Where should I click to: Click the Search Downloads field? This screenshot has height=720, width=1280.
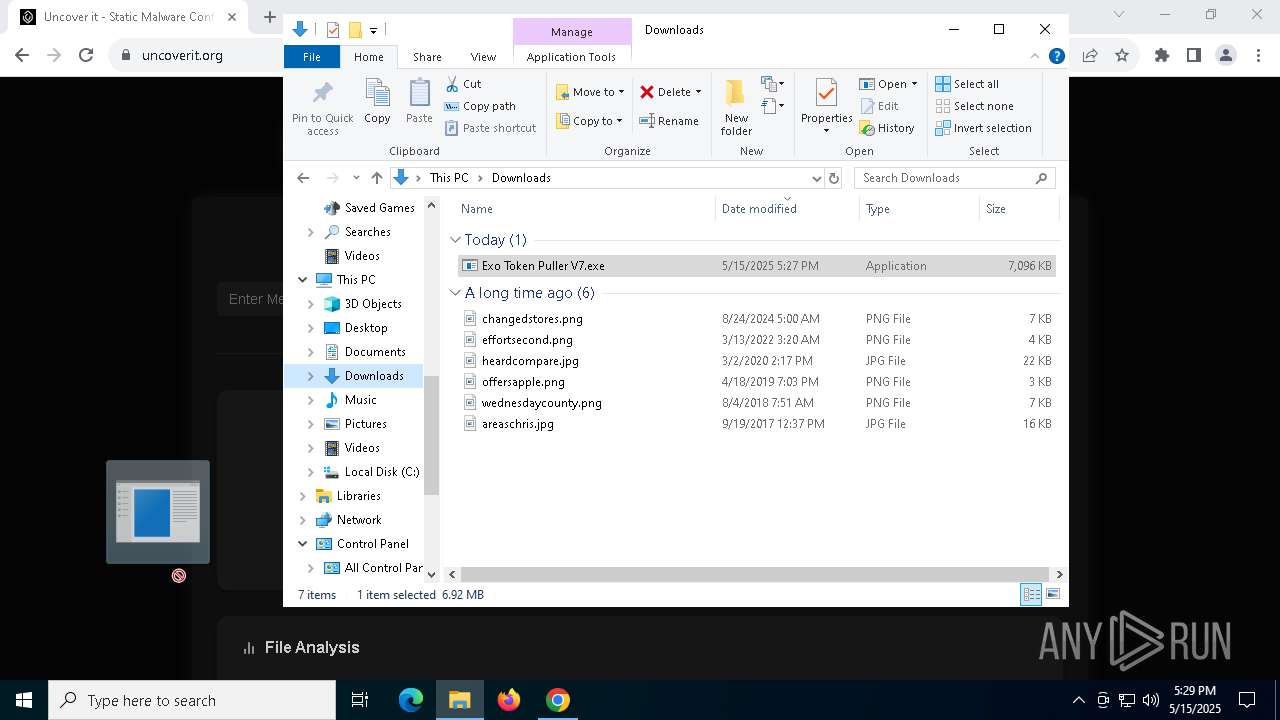(954, 178)
